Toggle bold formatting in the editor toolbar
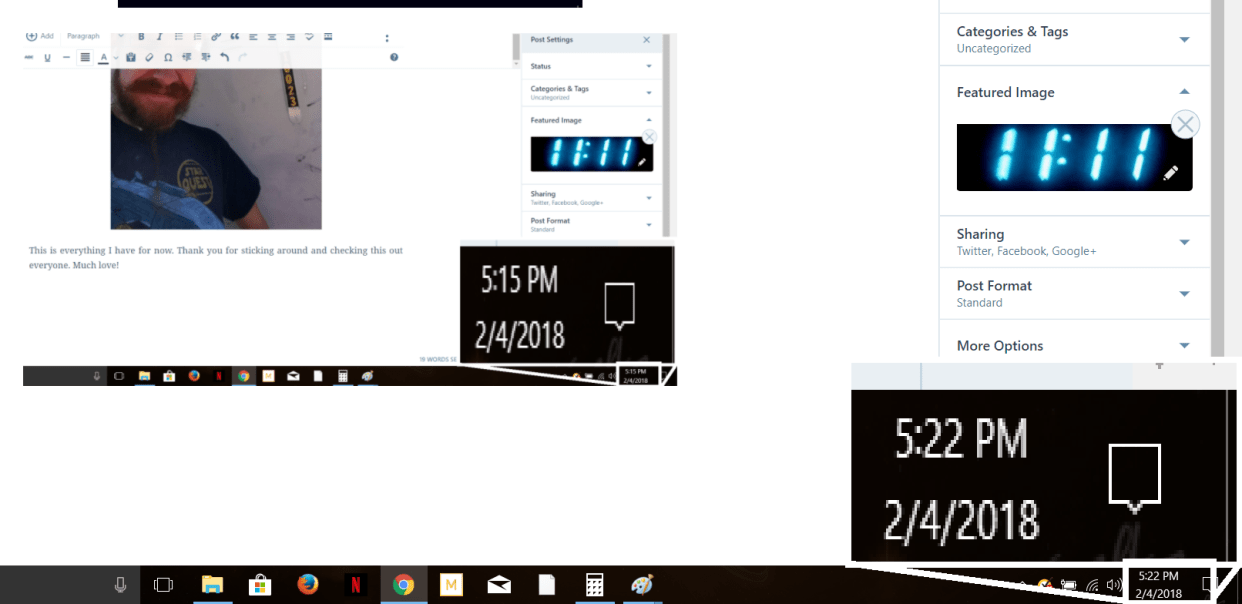This screenshot has height=604, width=1242. tap(142, 37)
